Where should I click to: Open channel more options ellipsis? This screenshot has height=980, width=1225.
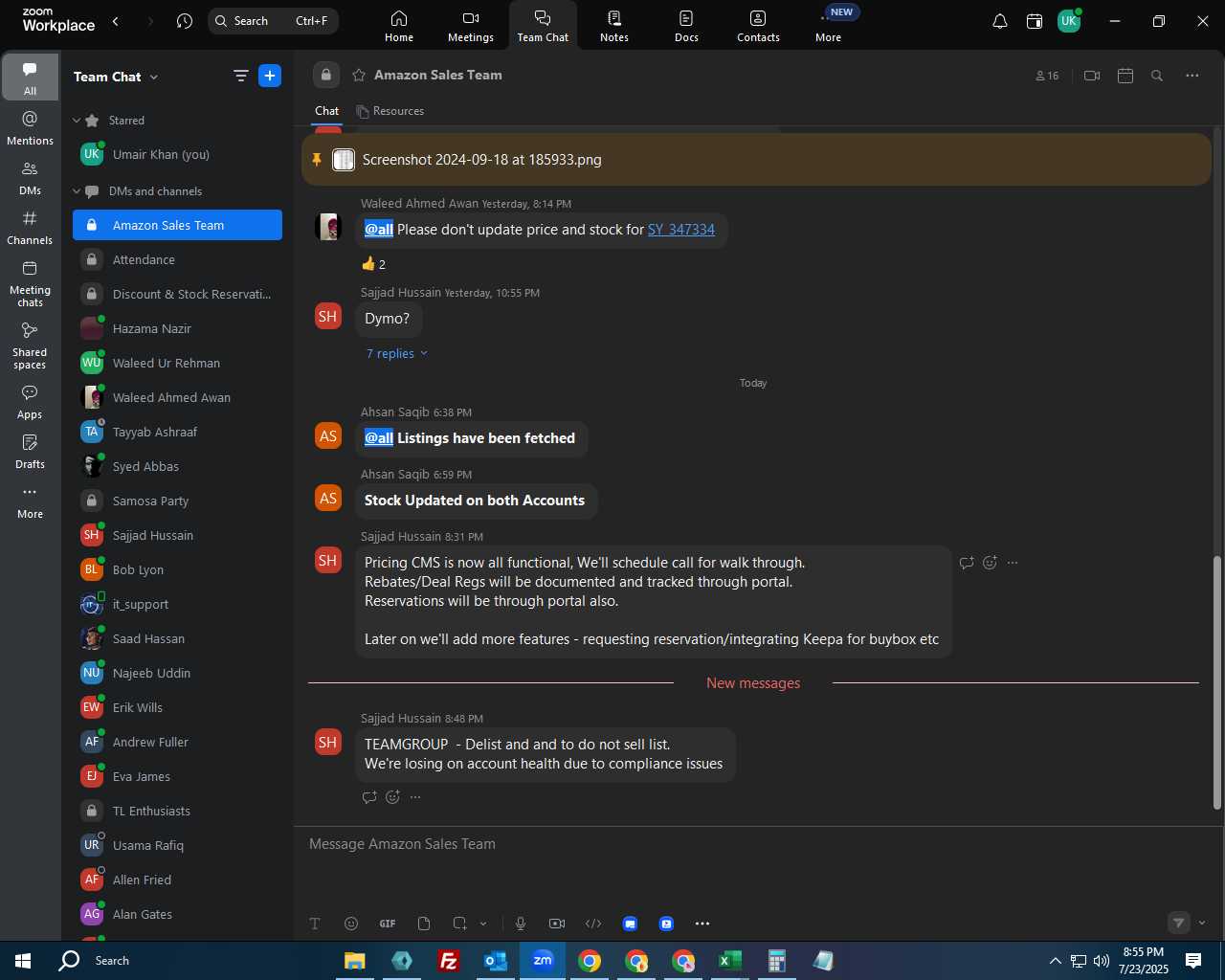tap(1192, 76)
